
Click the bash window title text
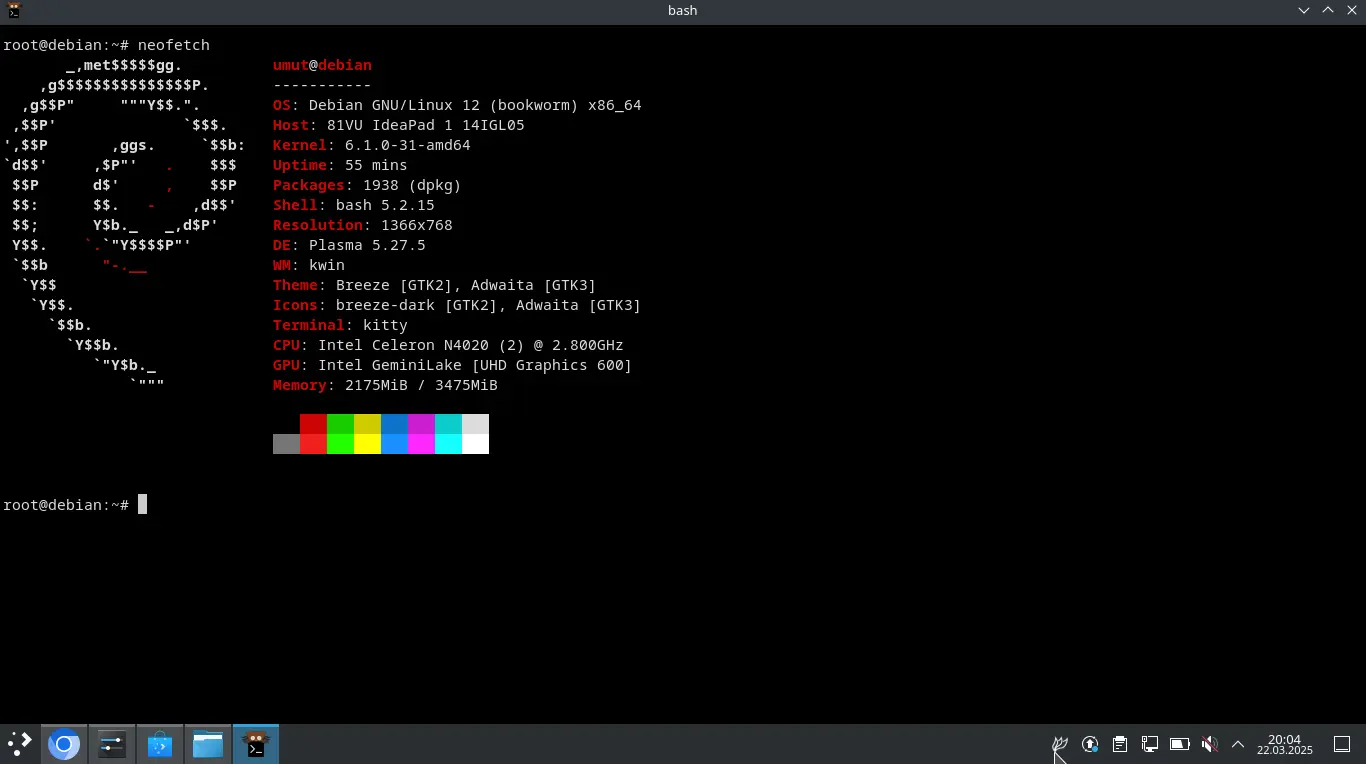pos(682,10)
